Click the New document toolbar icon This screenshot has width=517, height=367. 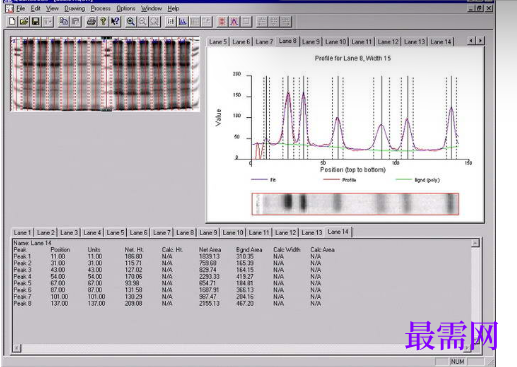12,22
